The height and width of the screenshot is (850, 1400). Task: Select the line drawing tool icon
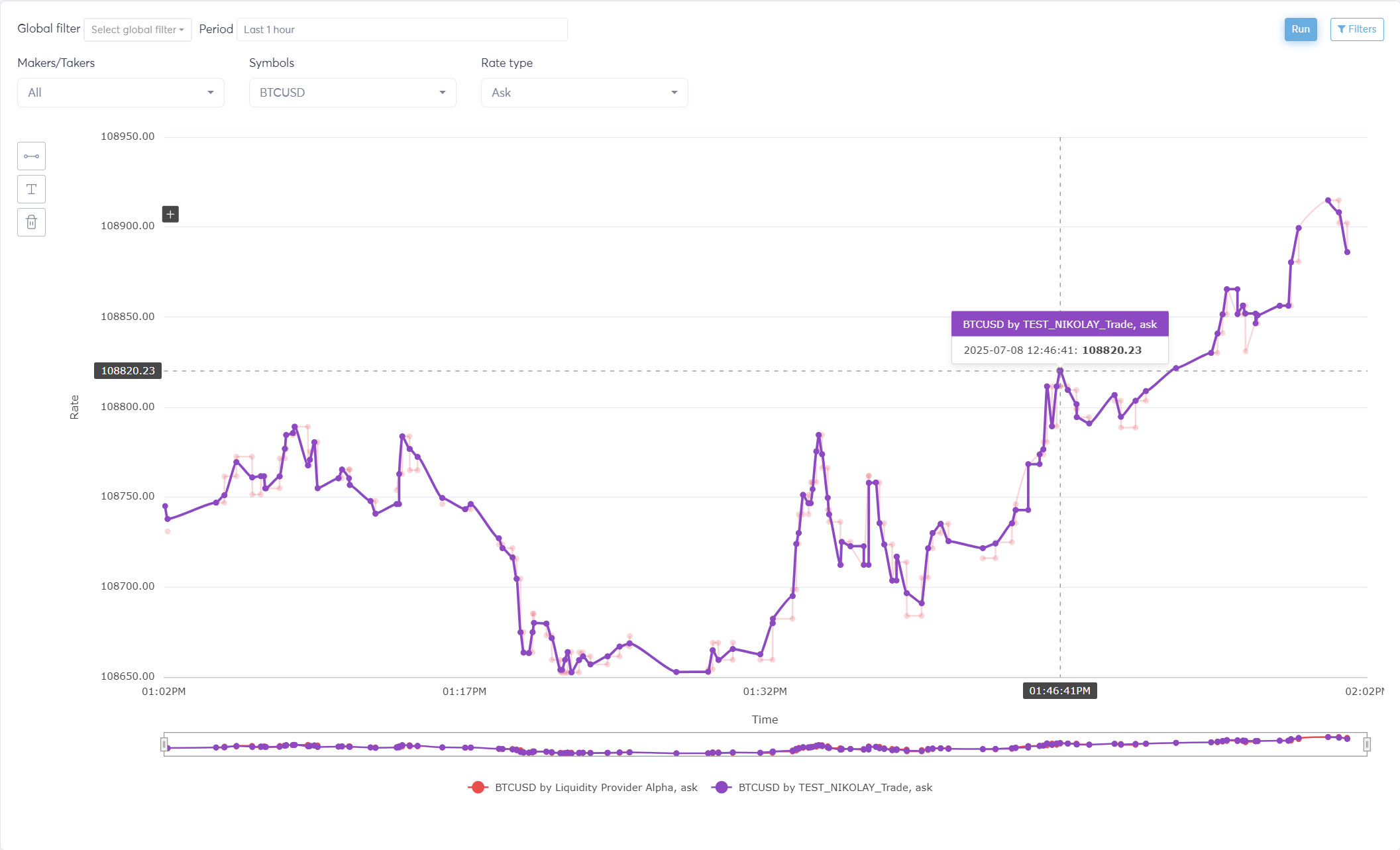[x=31, y=156]
